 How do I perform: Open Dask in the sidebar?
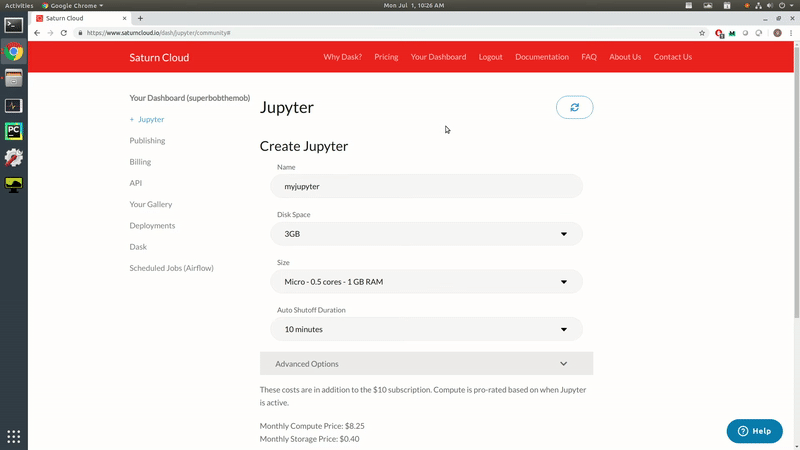tap(138, 246)
